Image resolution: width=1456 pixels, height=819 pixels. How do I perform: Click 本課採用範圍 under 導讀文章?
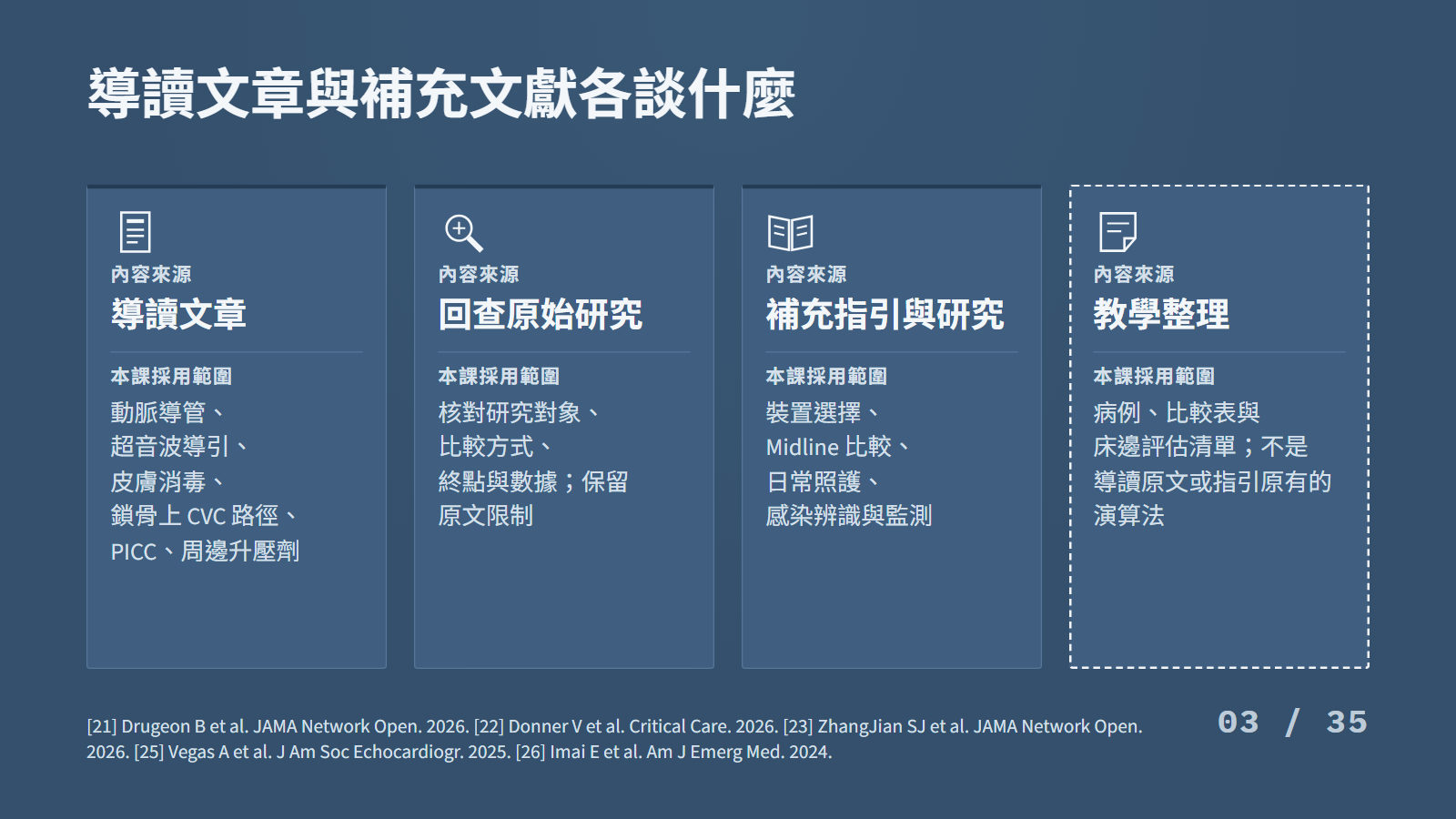171,377
